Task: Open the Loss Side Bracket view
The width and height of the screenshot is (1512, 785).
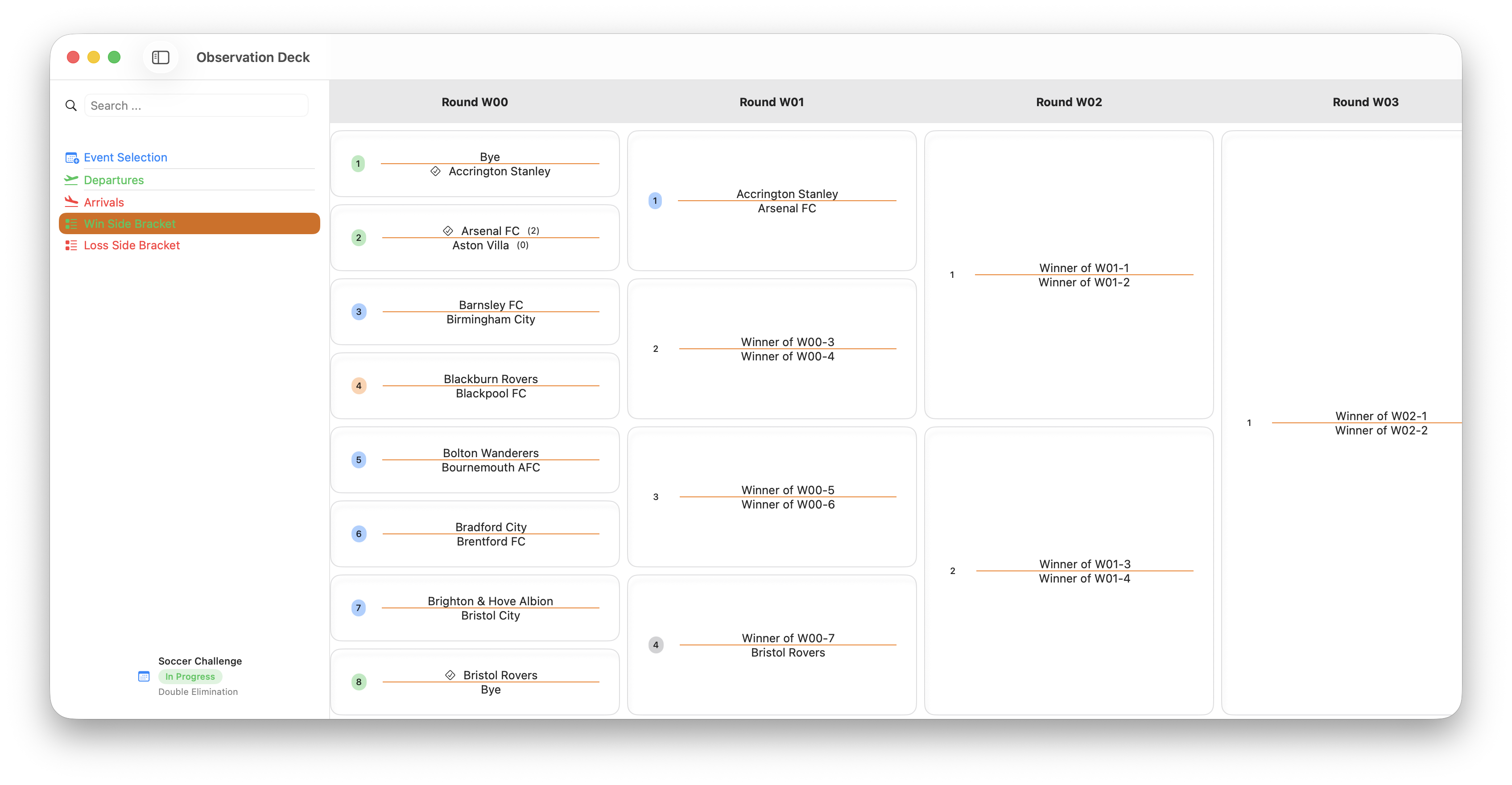Action: tap(132, 245)
